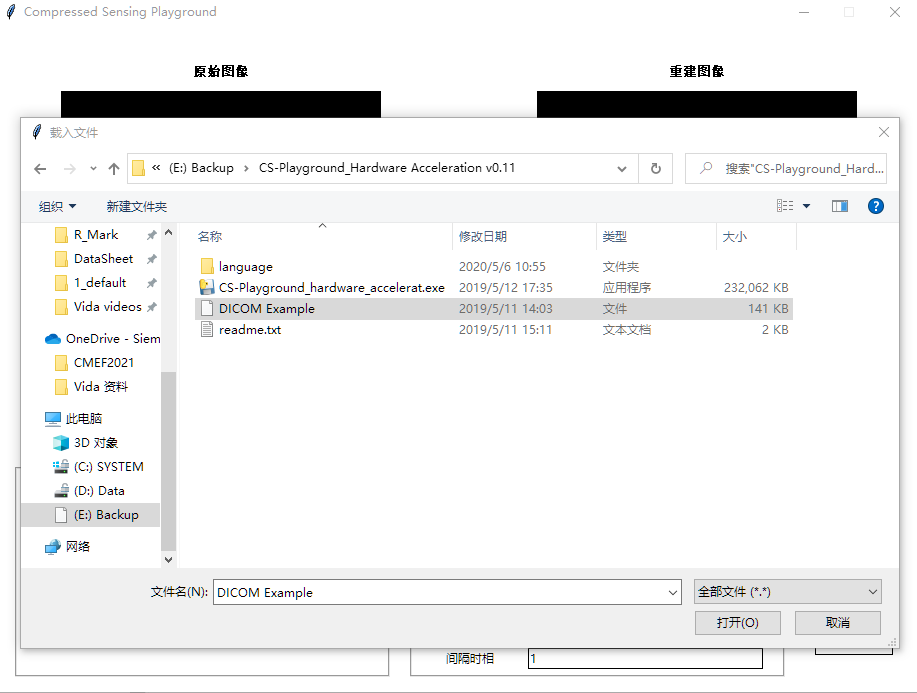Open view options dropdown arrow
The image size is (917, 693).
(x=806, y=206)
